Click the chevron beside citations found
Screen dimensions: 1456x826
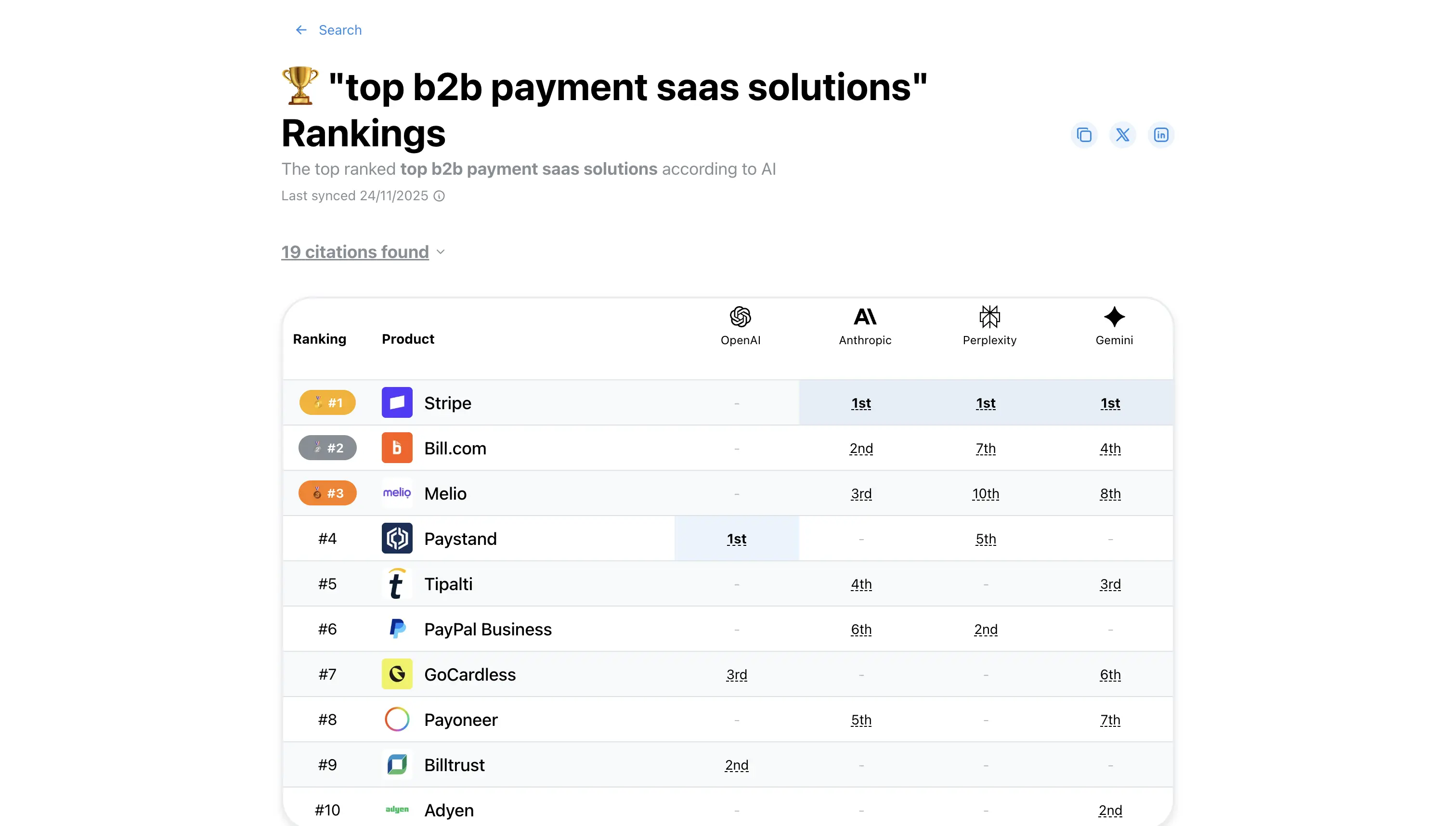(441, 252)
